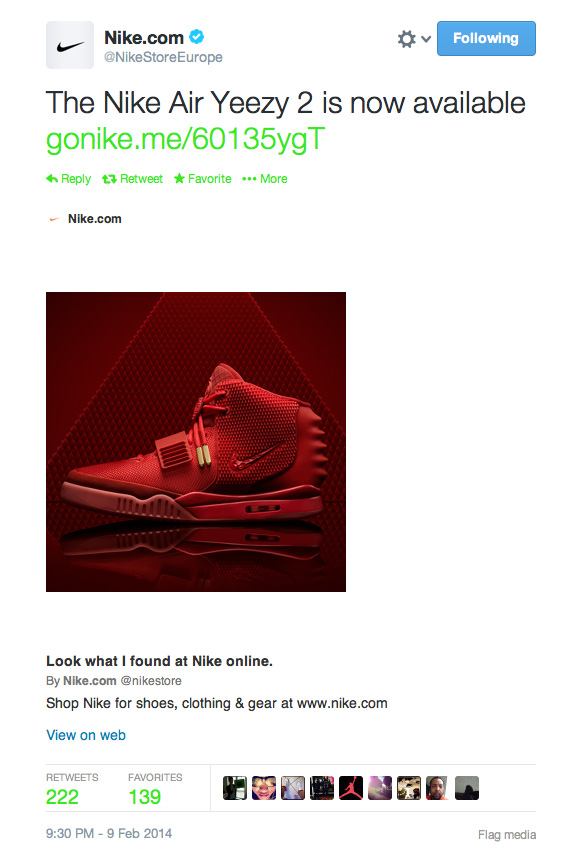Image resolution: width=583 pixels, height=866 pixels.
Task: Click the small orange Nike.com card logo
Action: [54, 219]
